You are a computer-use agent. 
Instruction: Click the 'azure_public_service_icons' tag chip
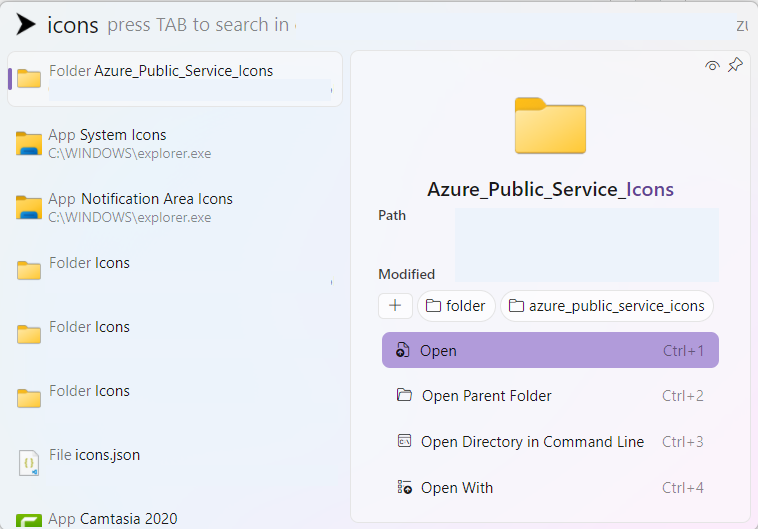pos(607,306)
